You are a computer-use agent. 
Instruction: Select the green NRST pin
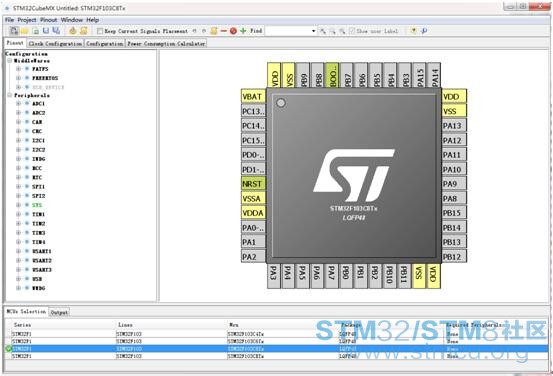coord(253,184)
